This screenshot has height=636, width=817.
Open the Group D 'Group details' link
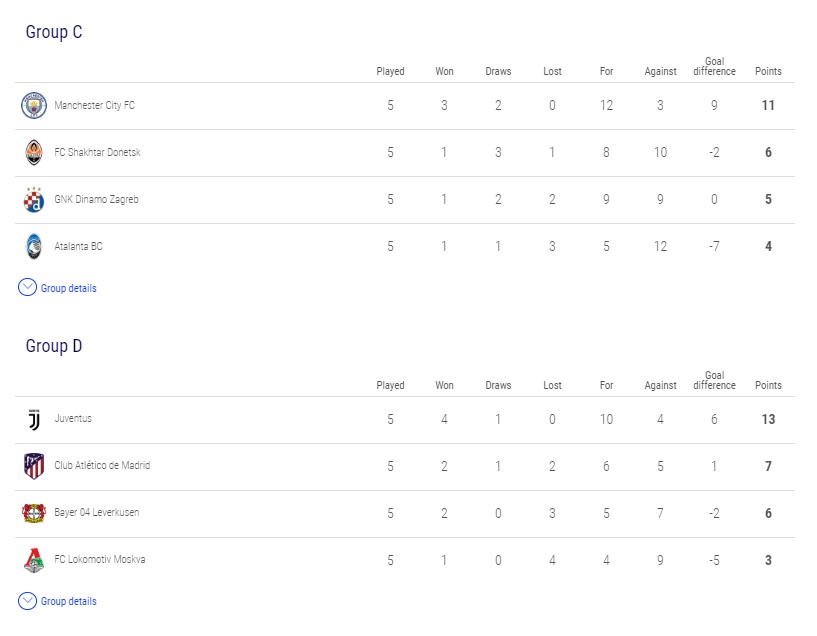pos(69,601)
